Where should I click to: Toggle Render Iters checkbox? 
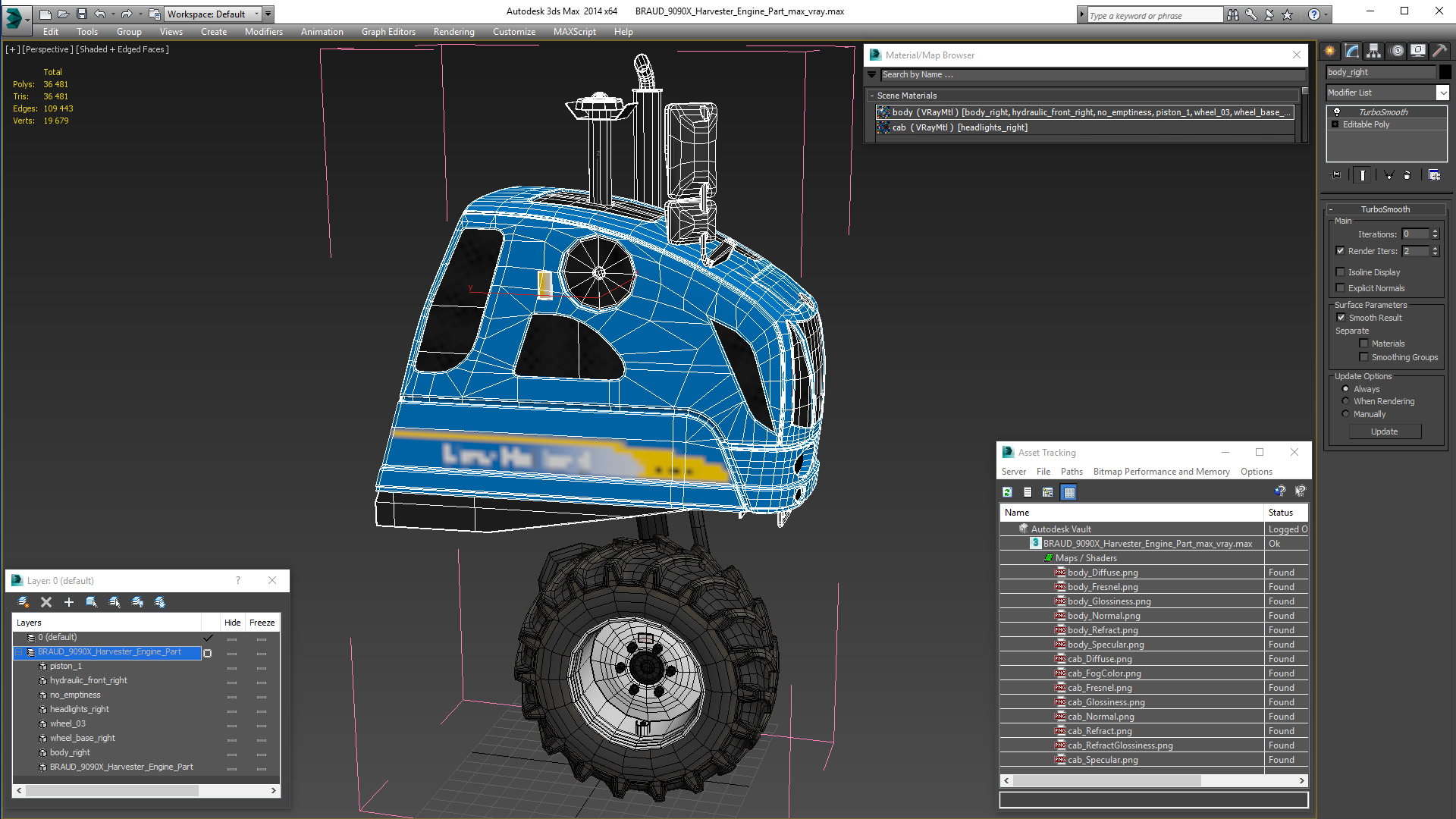point(1341,251)
